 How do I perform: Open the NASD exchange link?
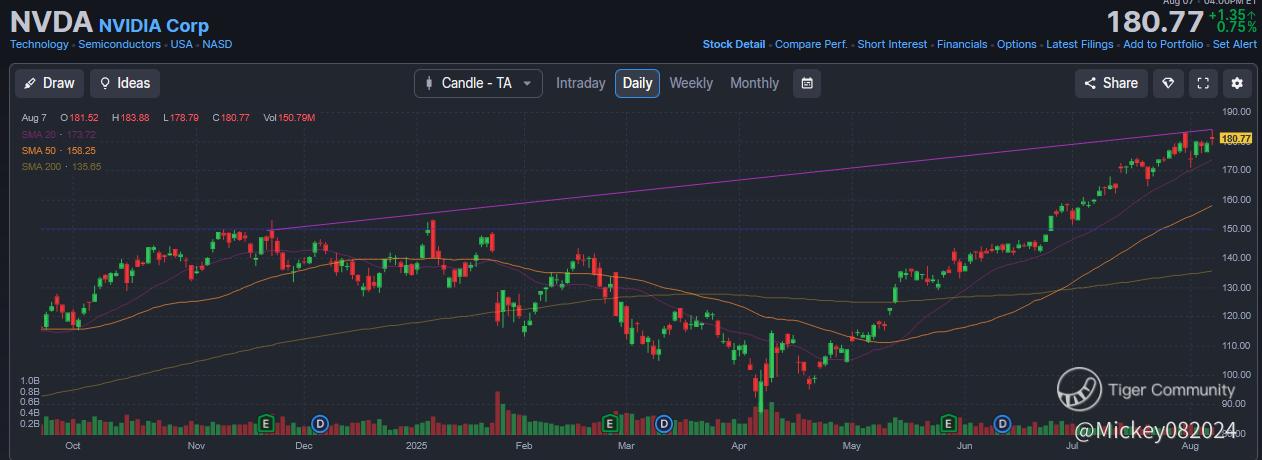coord(217,44)
